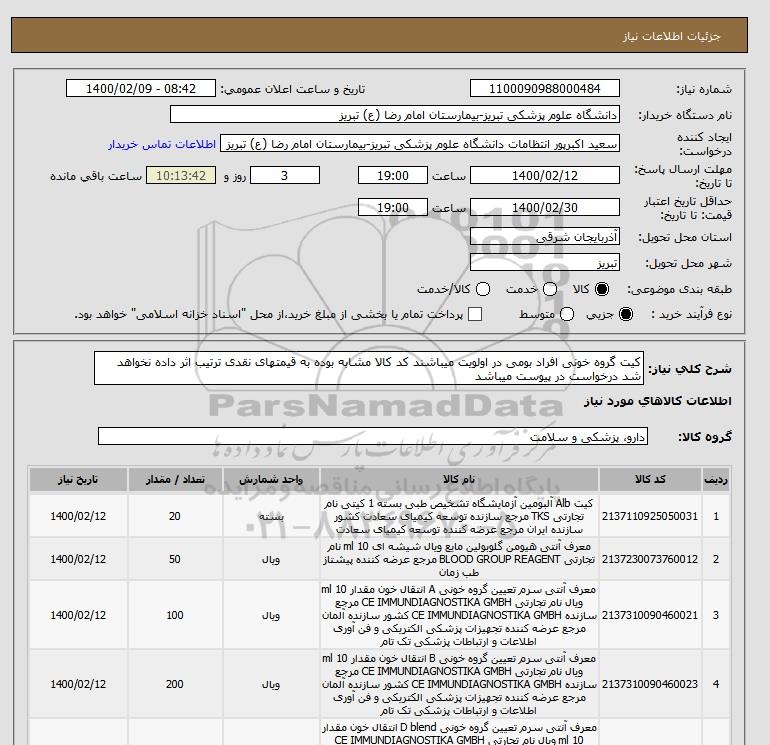Click the delivery province field آذربایجان شرقی
This screenshot has height=745, width=770.
point(545,237)
